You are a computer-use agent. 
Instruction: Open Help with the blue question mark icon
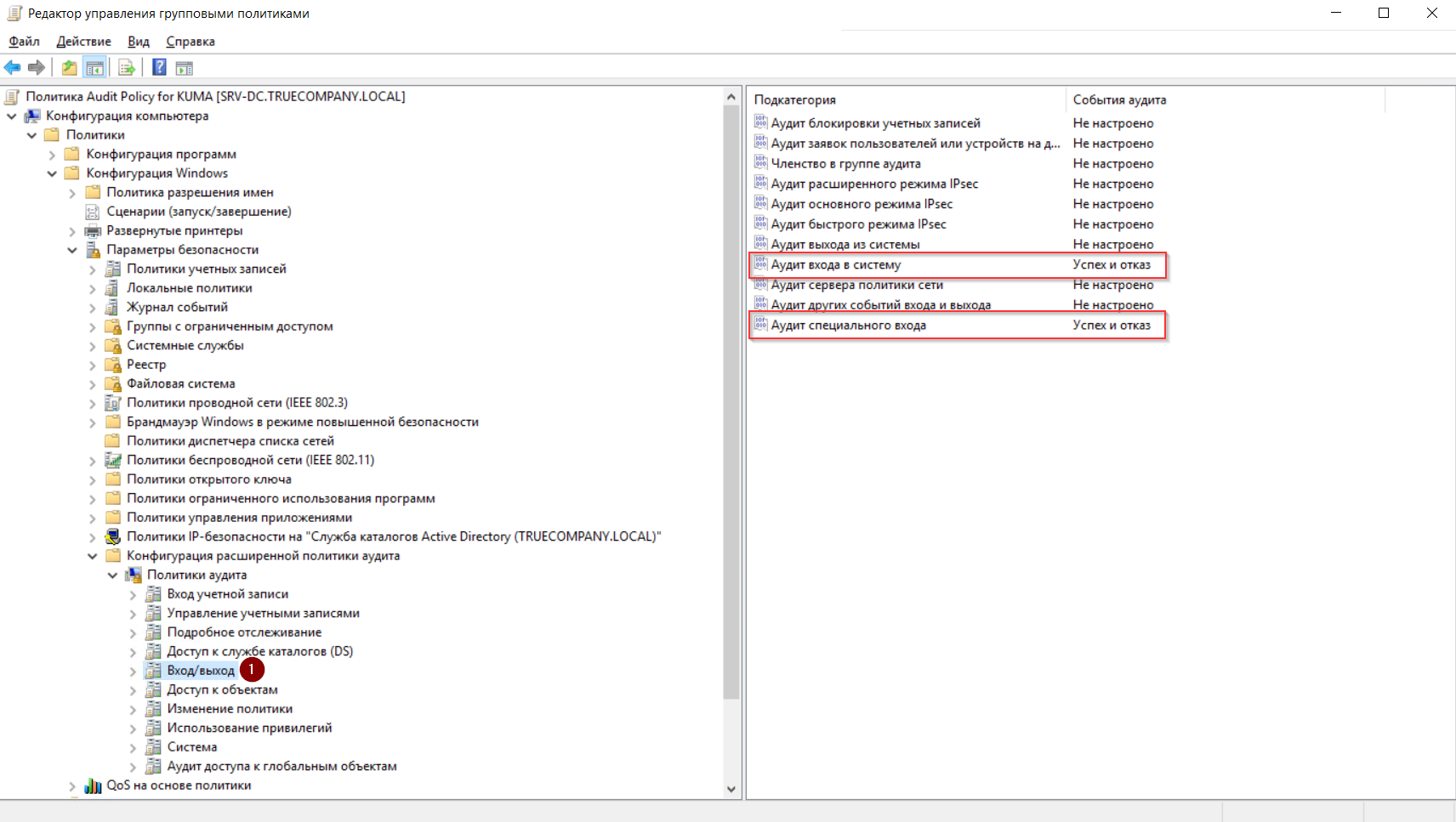pos(159,68)
